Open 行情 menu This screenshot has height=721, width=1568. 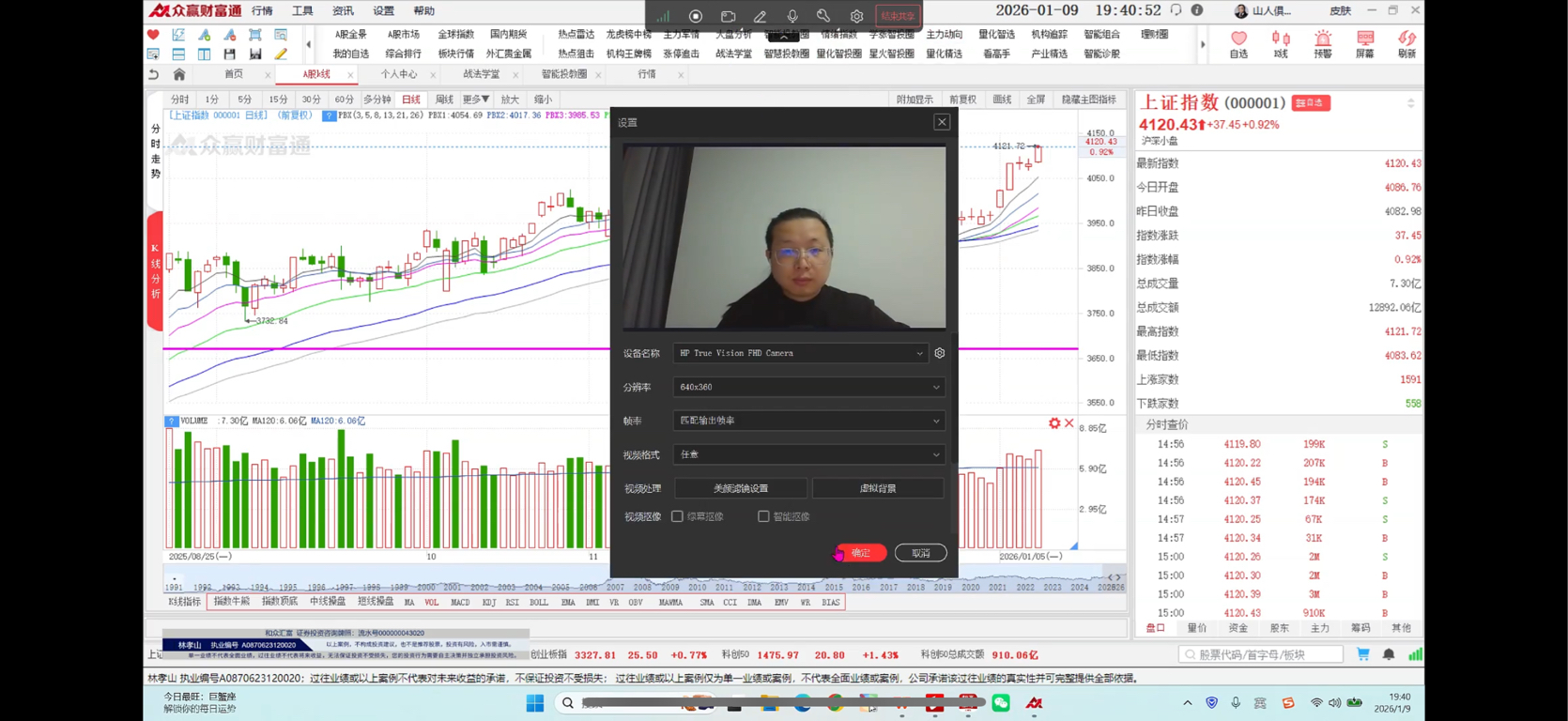coord(262,11)
